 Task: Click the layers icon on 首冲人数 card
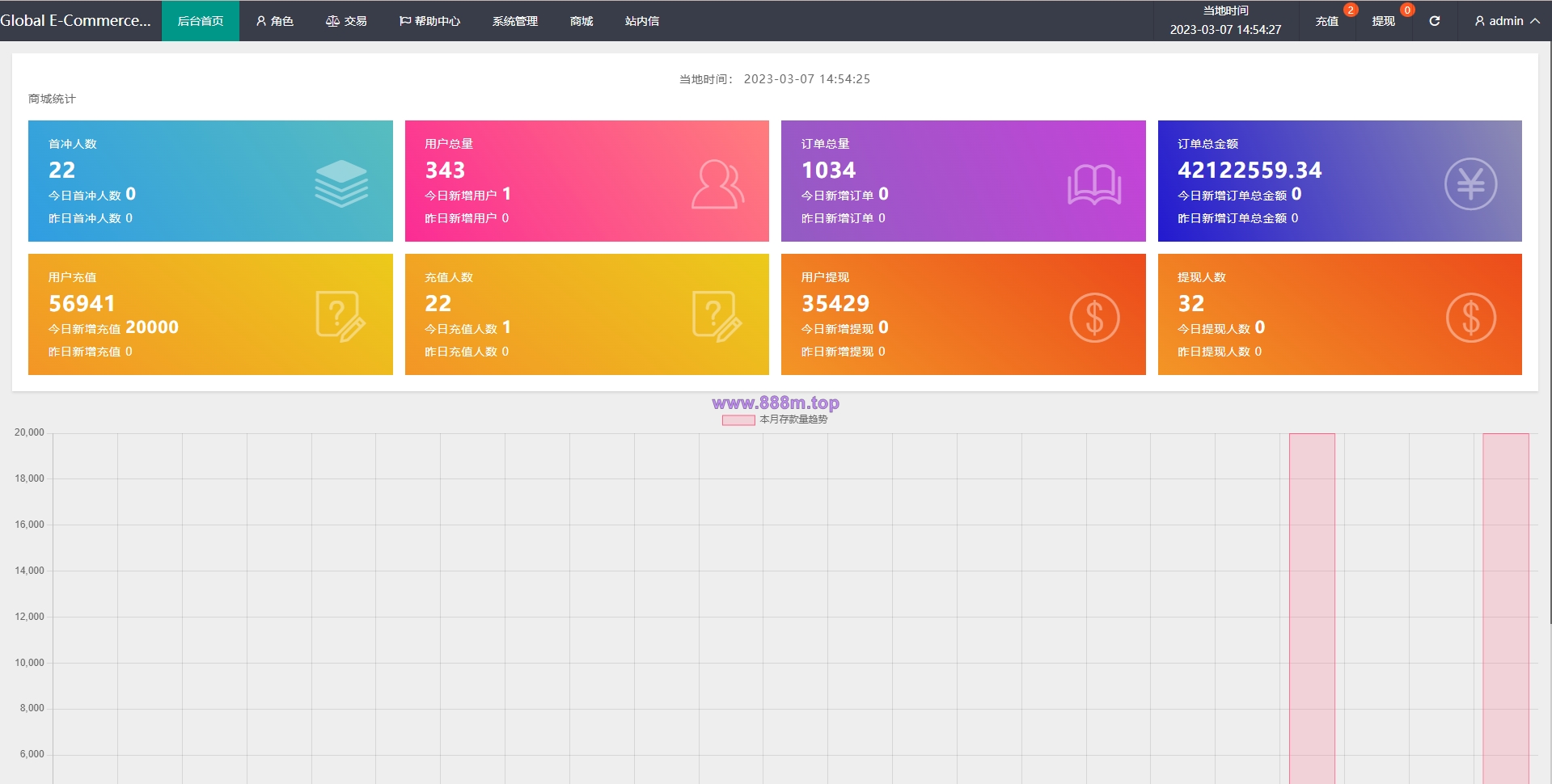[x=341, y=183]
